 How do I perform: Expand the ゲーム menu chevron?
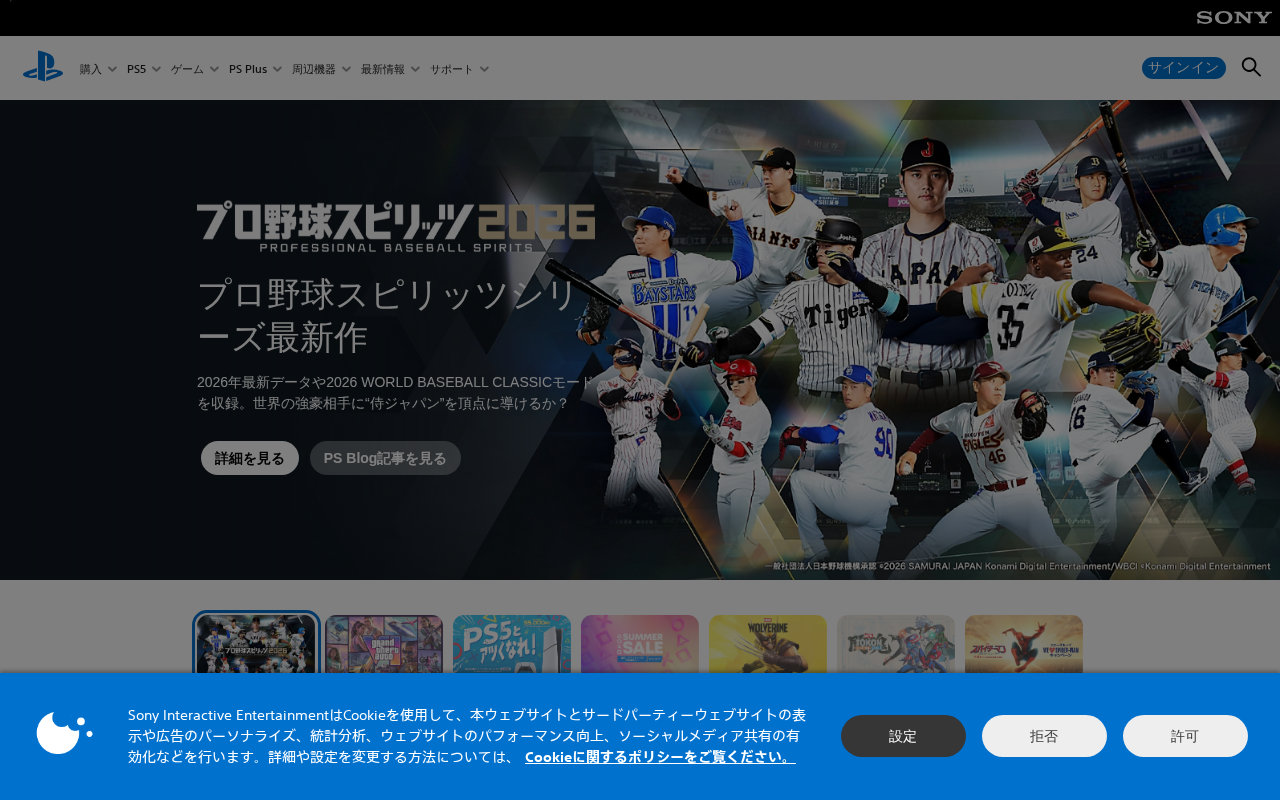tap(214, 69)
